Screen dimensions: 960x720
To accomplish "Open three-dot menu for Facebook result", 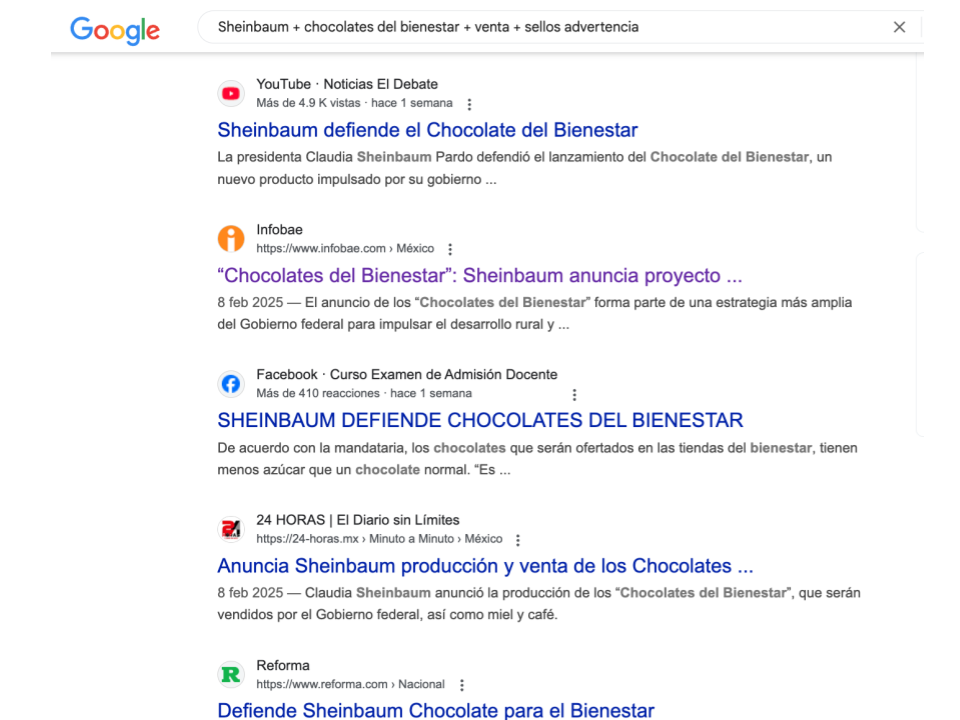I will click(574, 395).
